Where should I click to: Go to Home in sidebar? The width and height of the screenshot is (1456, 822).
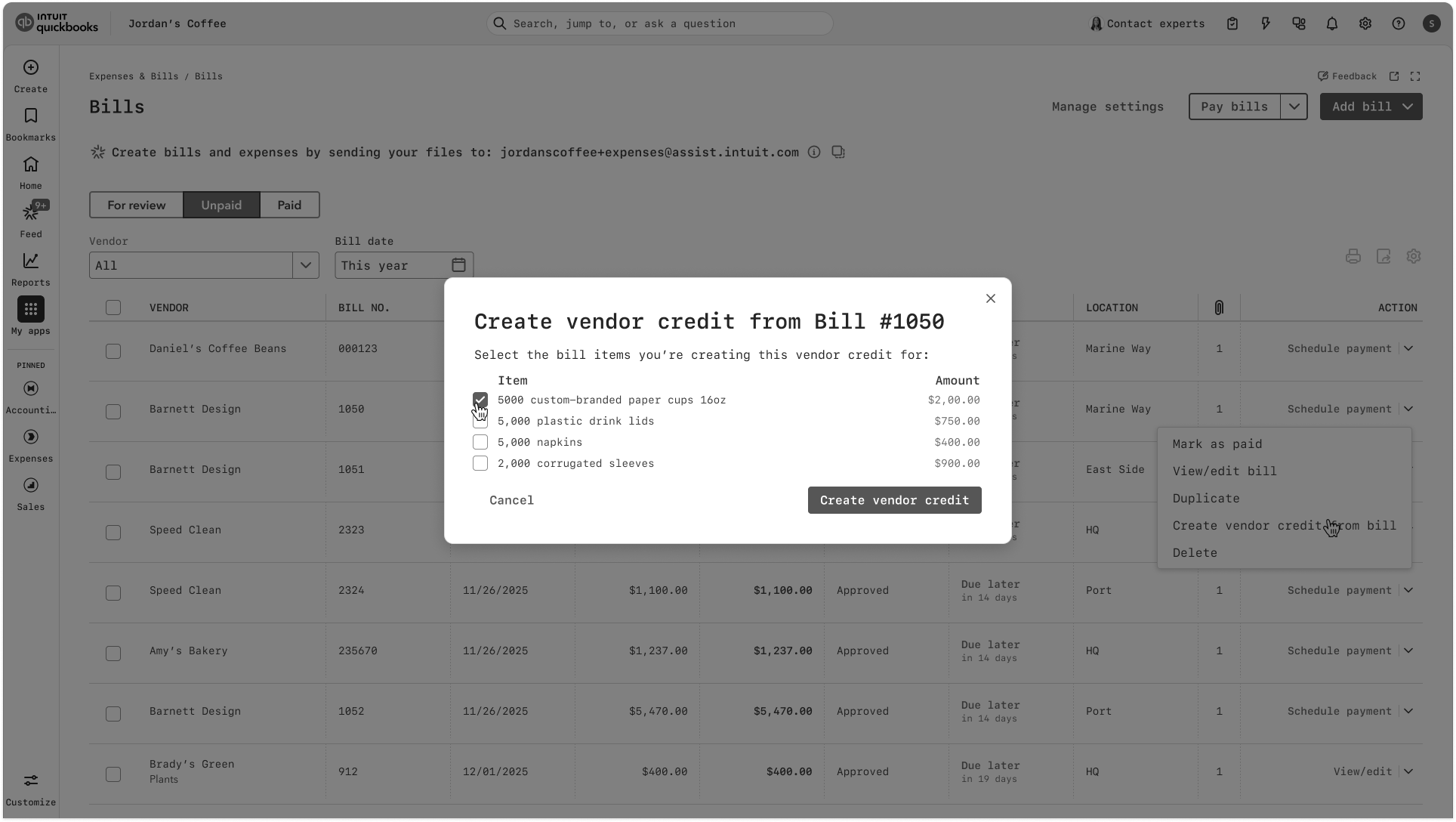(x=31, y=173)
